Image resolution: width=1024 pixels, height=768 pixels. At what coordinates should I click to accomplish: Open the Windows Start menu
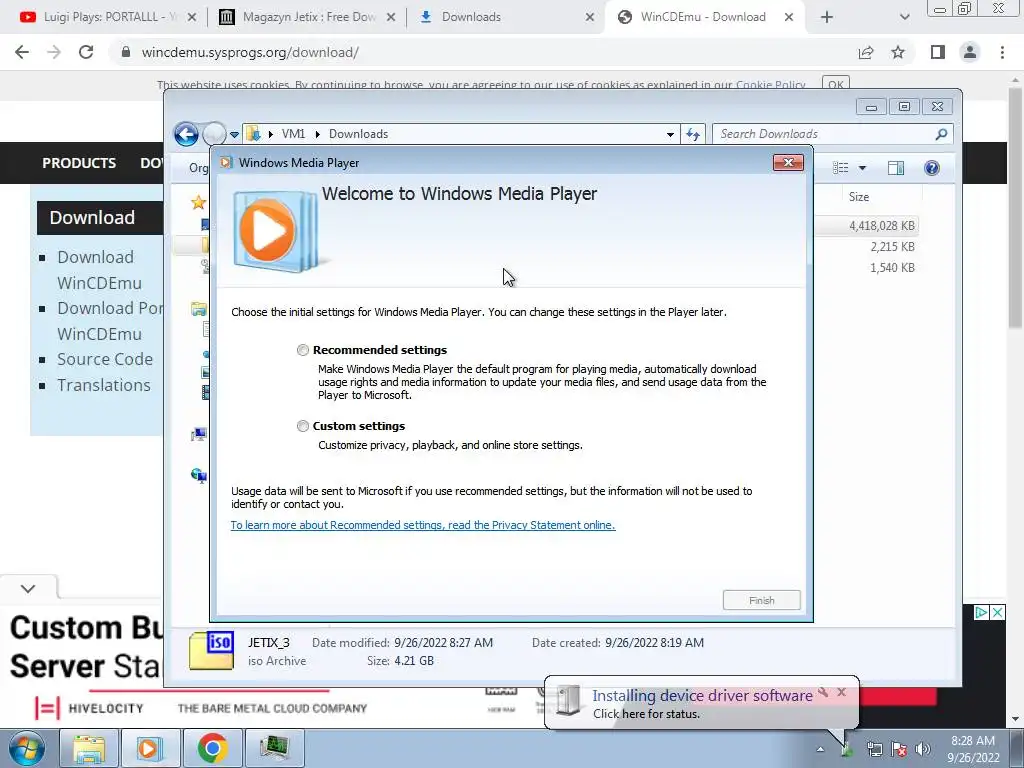pyautogui.click(x=26, y=748)
